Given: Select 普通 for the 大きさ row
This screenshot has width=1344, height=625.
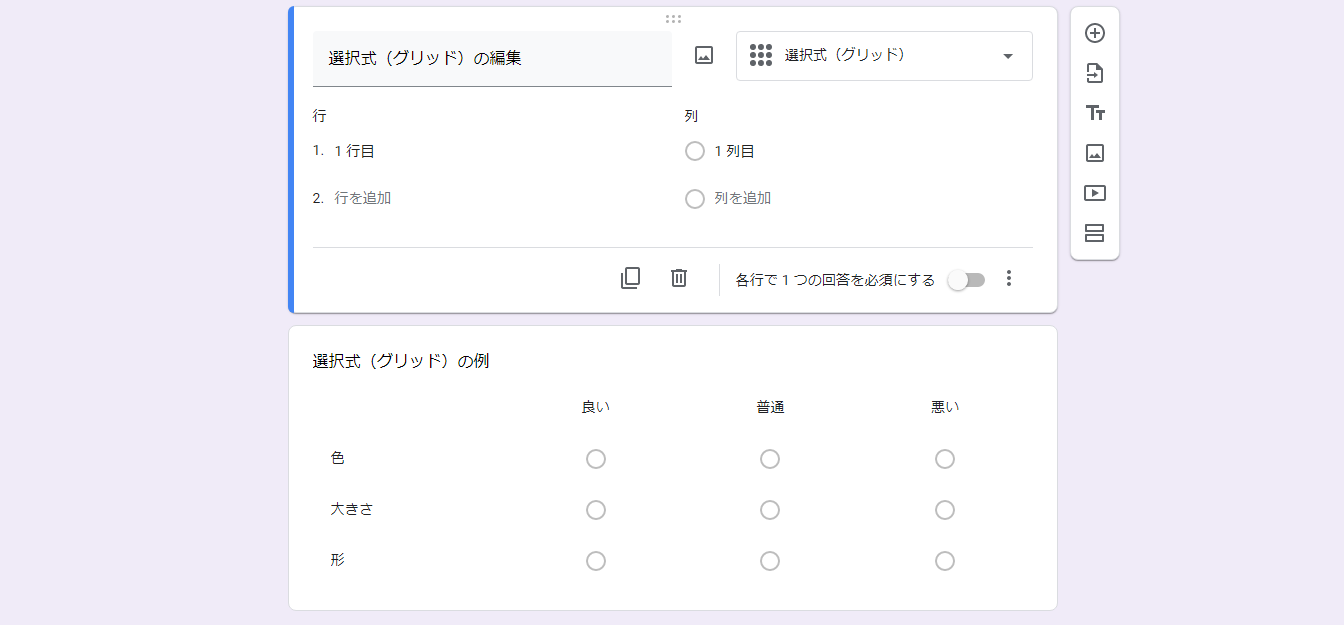Looking at the screenshot, I should [x=770, y=510].
